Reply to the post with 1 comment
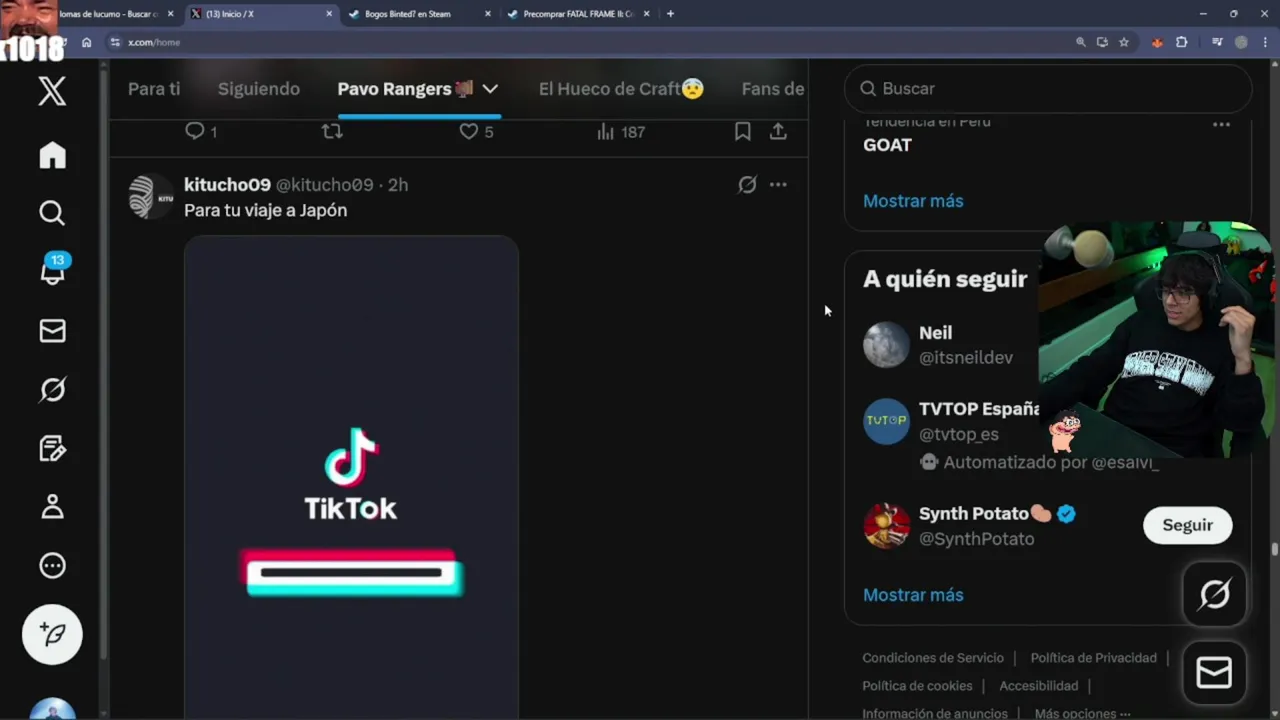This screenshot has height=720, width=1280. click(x=201, y=131)
